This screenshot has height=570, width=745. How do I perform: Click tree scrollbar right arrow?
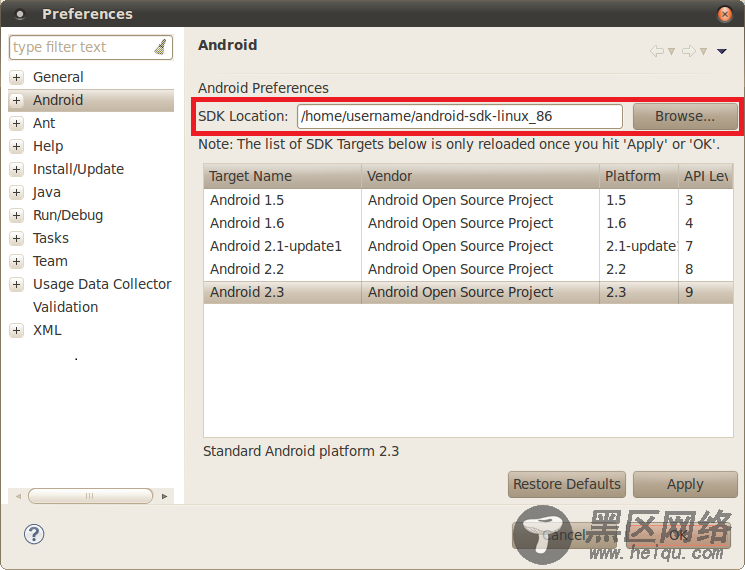pyautogui.click(x=164, y=496)
